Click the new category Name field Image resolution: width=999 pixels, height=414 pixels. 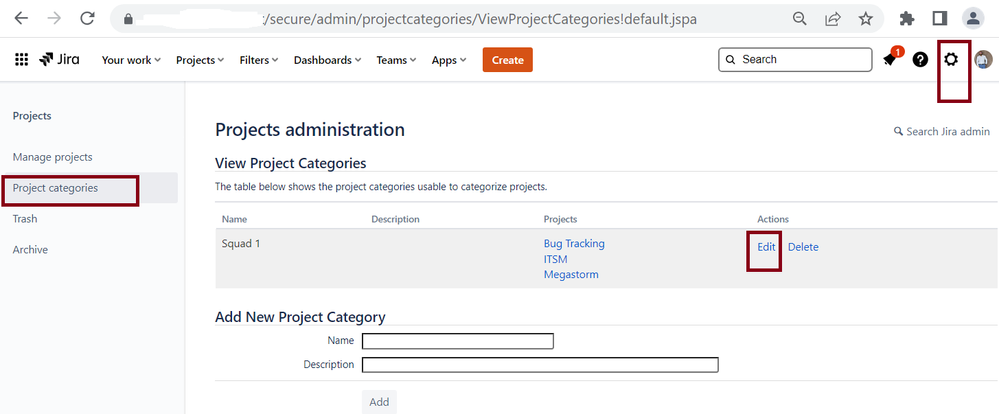[457, 341]
